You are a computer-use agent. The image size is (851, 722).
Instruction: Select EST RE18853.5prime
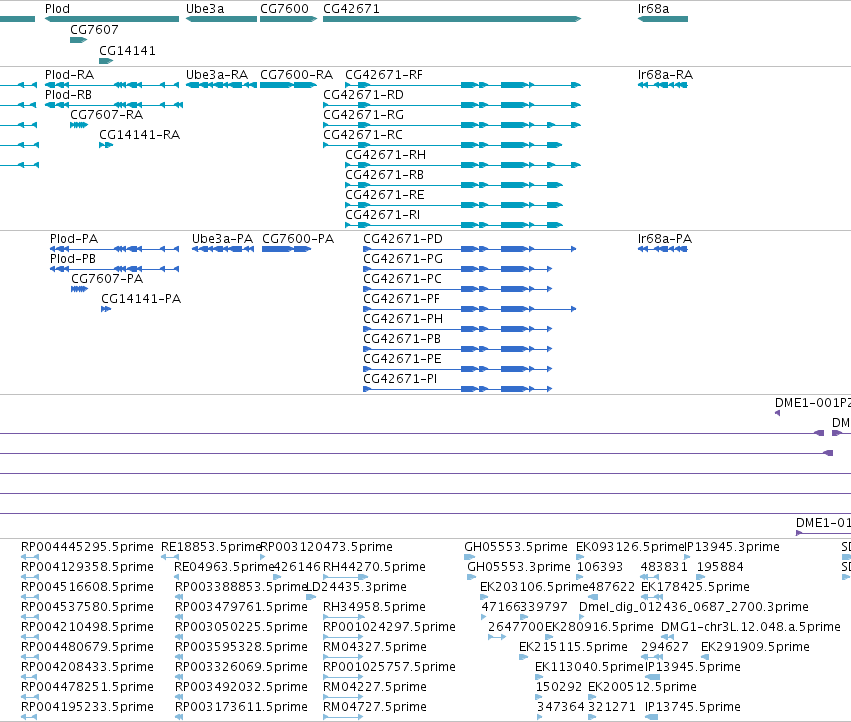pyautogui.click(x=211, y=547)
